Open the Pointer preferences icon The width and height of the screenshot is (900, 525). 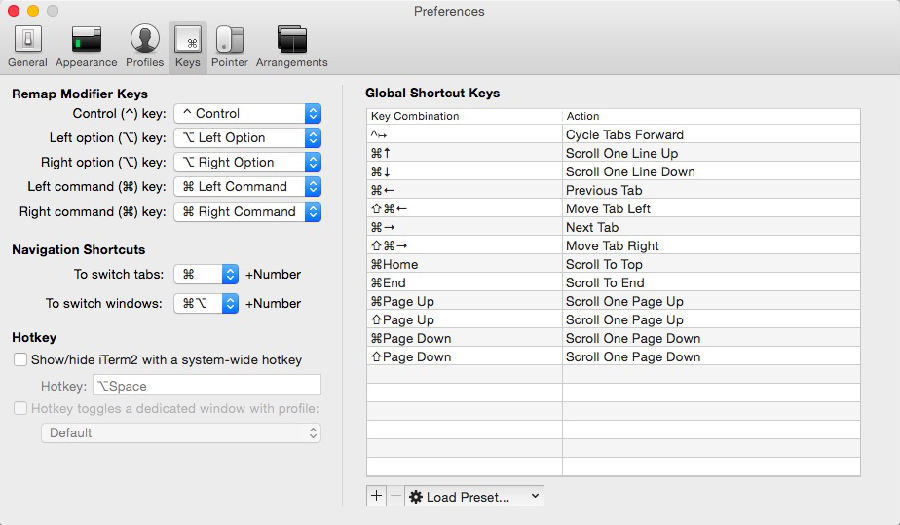click(x=229, y=46)
